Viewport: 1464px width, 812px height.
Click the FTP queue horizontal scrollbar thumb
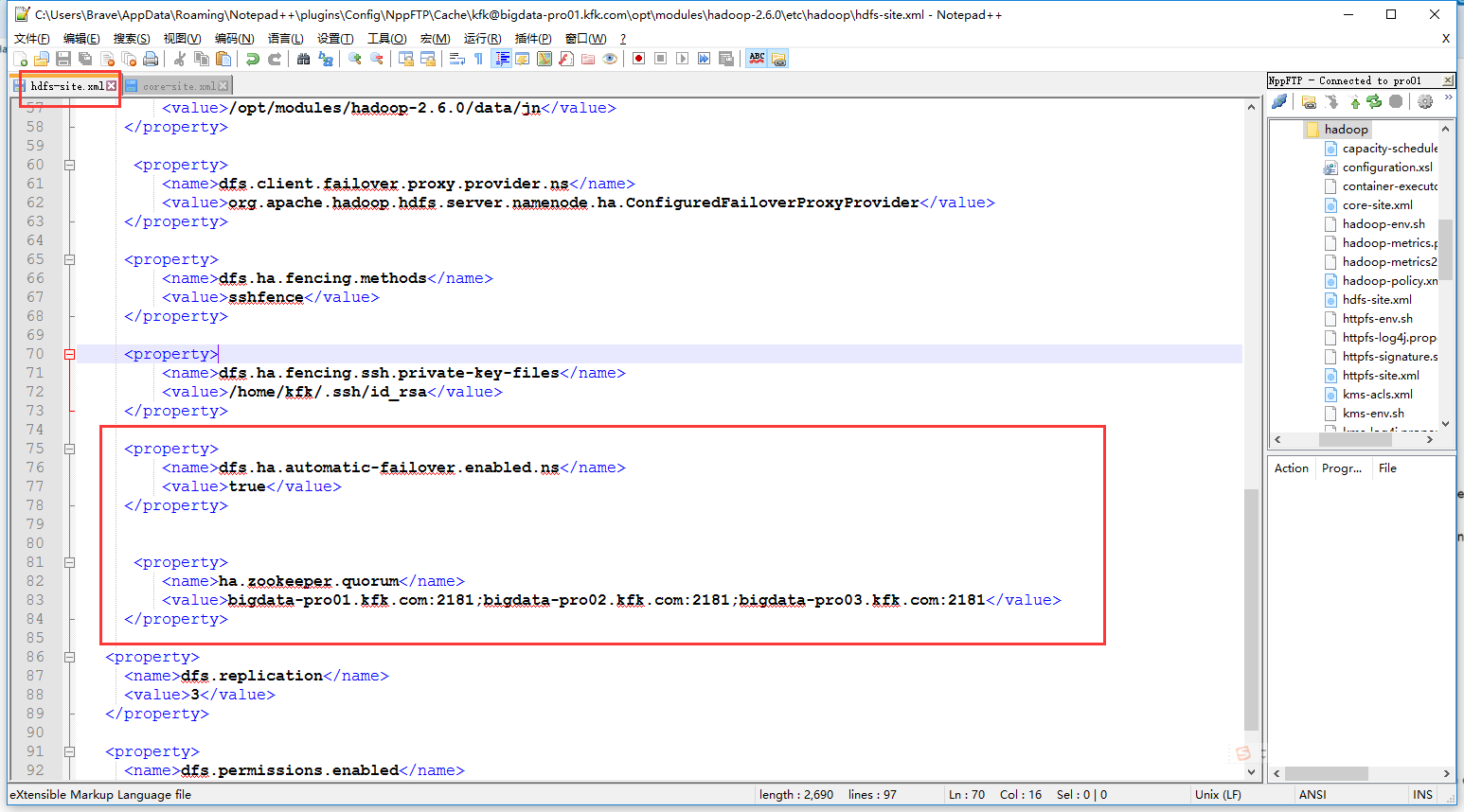pyautogui.click(x=1327, y=773)
